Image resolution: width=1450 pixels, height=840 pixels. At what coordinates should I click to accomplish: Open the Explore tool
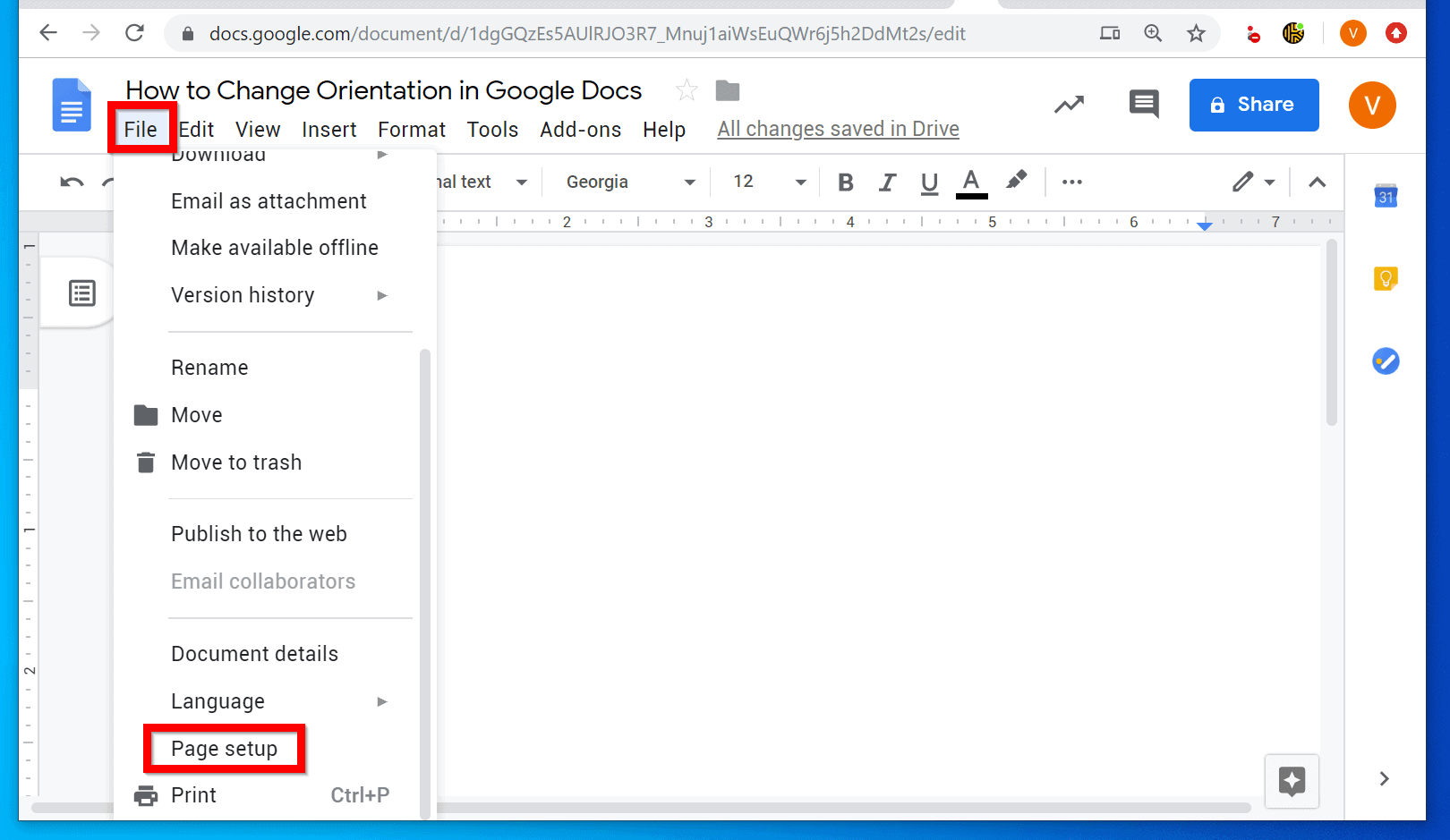point(1292,781)
